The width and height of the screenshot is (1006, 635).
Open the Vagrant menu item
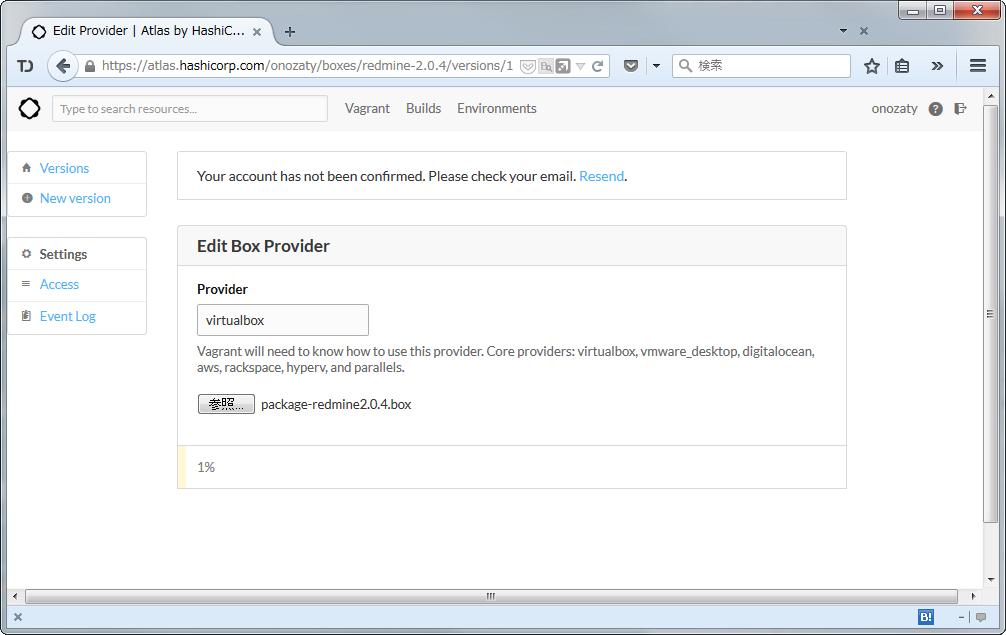(367, 108)
